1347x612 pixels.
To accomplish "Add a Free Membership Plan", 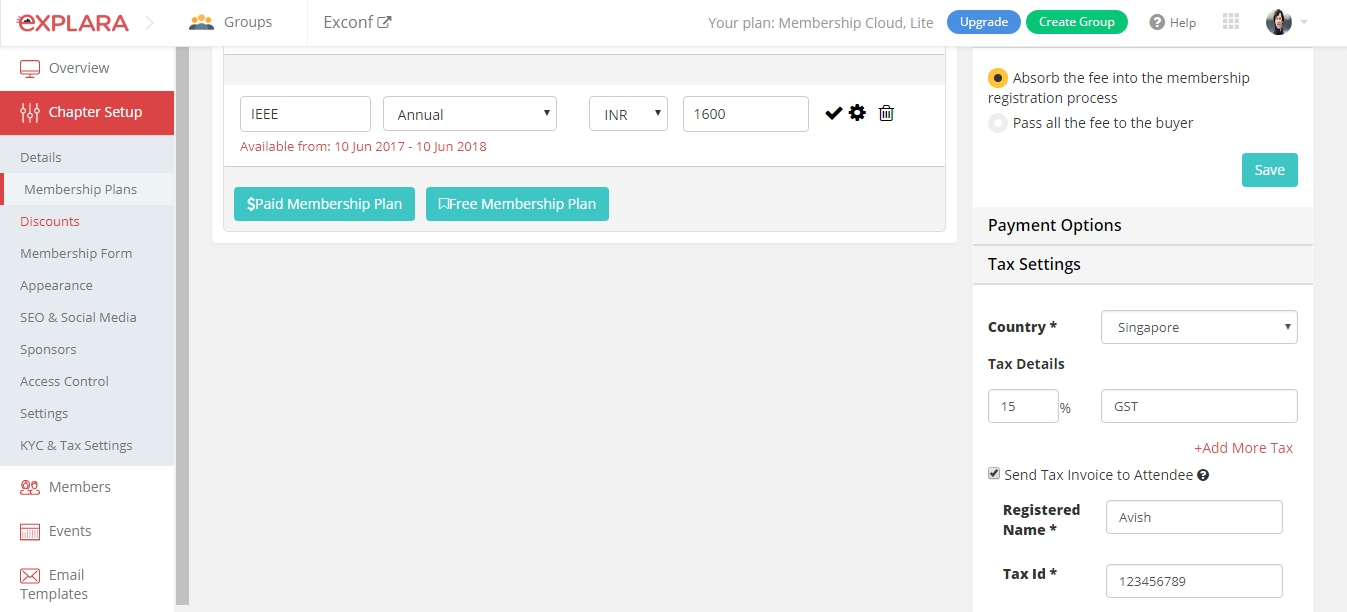I will click(517, 204).
